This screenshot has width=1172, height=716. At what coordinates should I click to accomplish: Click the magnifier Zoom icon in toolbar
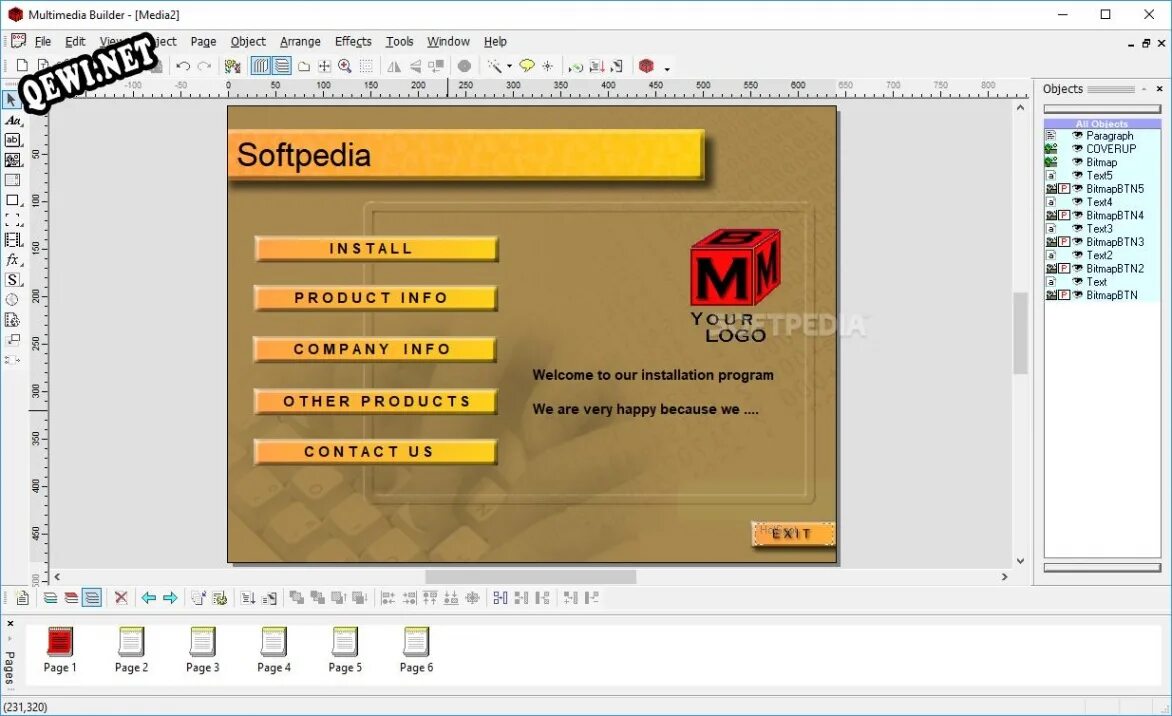pos(345,67)
